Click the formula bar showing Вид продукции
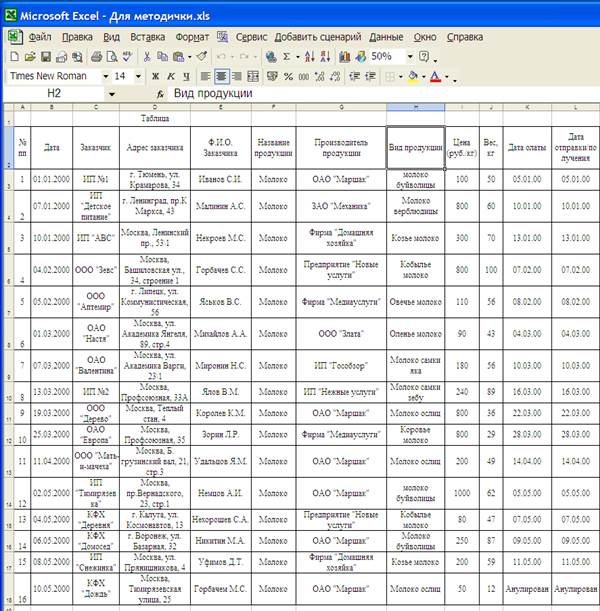 [x=384, y=94]
